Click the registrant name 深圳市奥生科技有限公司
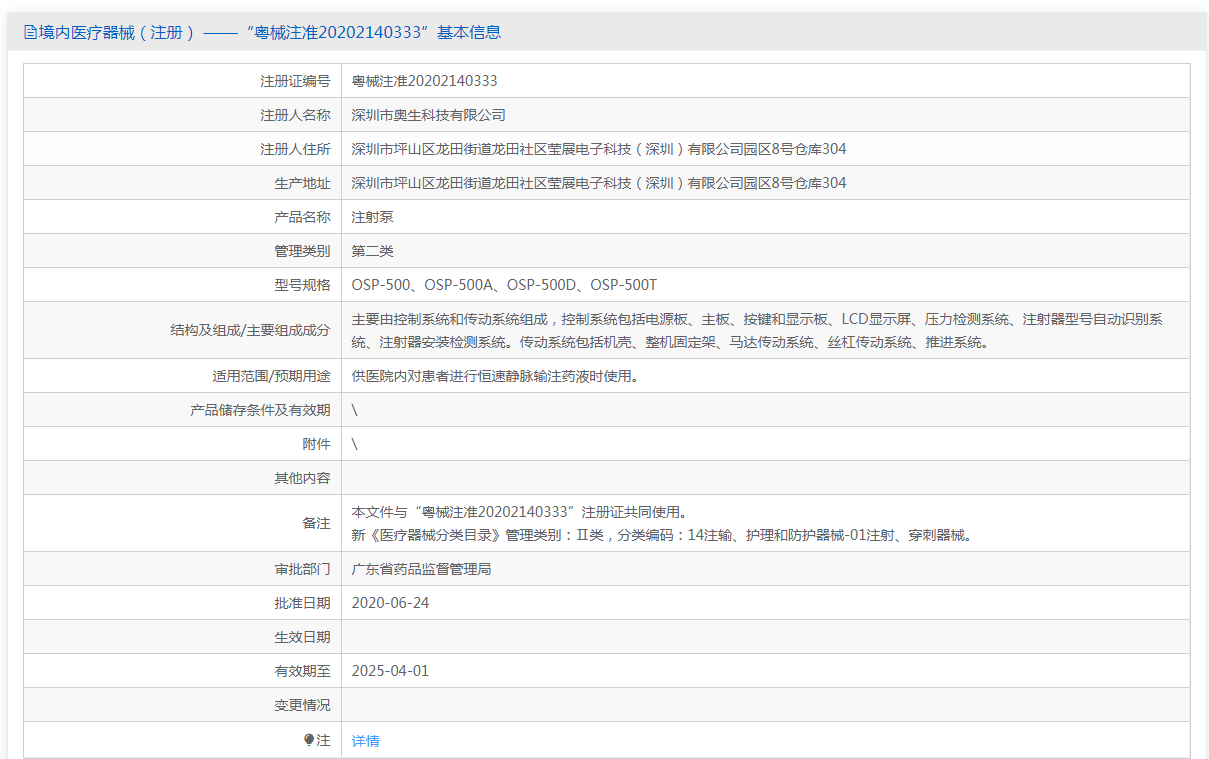 click(428, 115)
